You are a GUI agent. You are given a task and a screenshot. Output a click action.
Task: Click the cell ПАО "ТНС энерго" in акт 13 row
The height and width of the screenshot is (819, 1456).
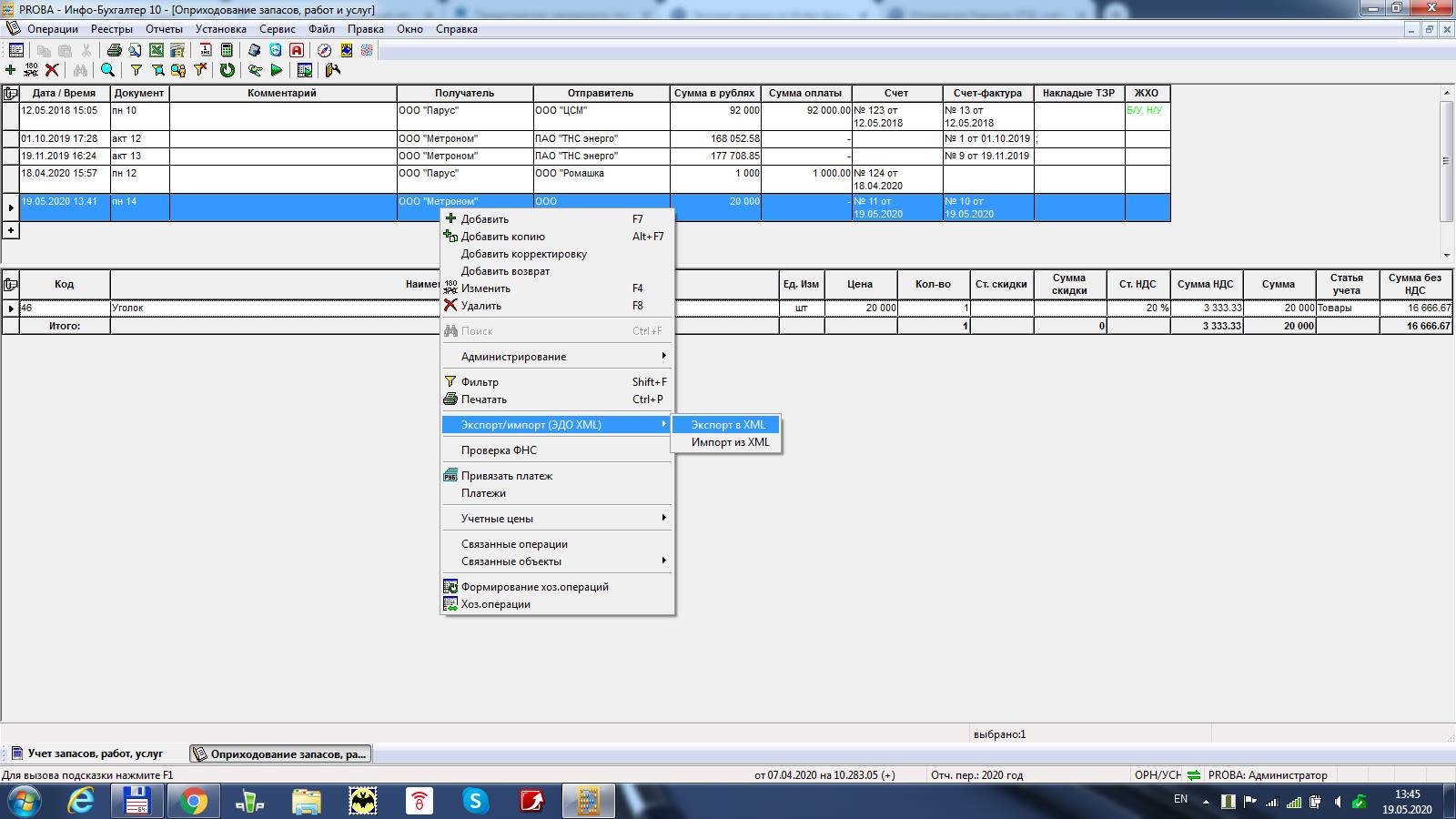coord(602,156)
